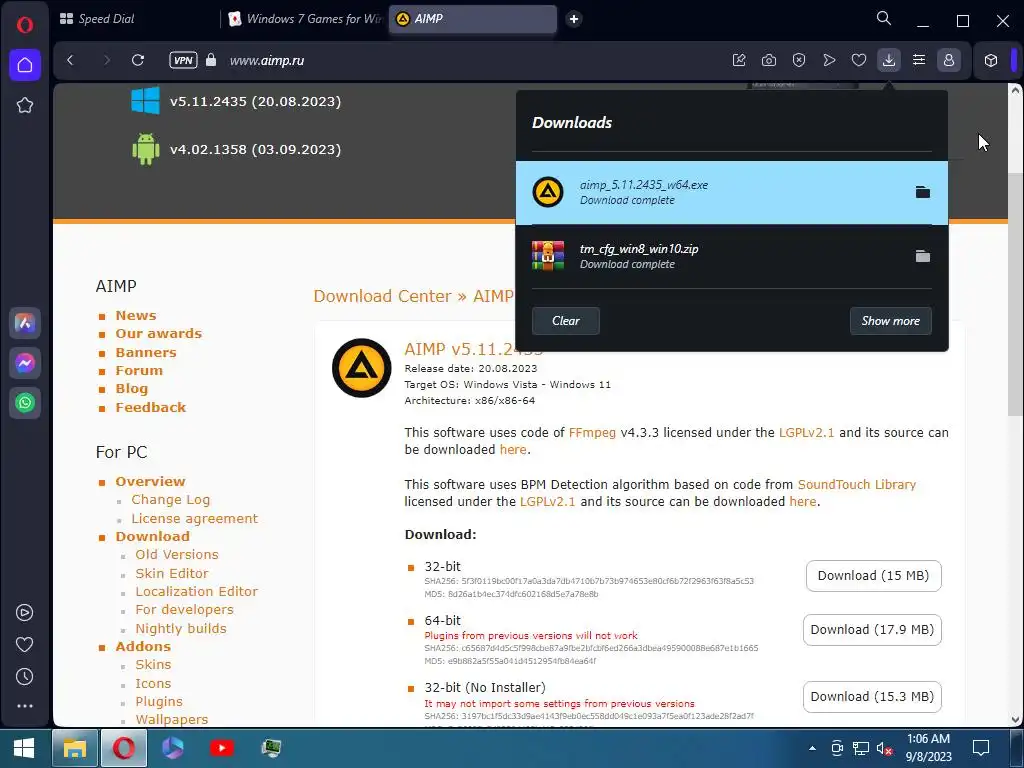The height and width of the screenshot is (768, 1024).
Task: Open the SoundTouch Library link
Action: click(x=857, y=485)
